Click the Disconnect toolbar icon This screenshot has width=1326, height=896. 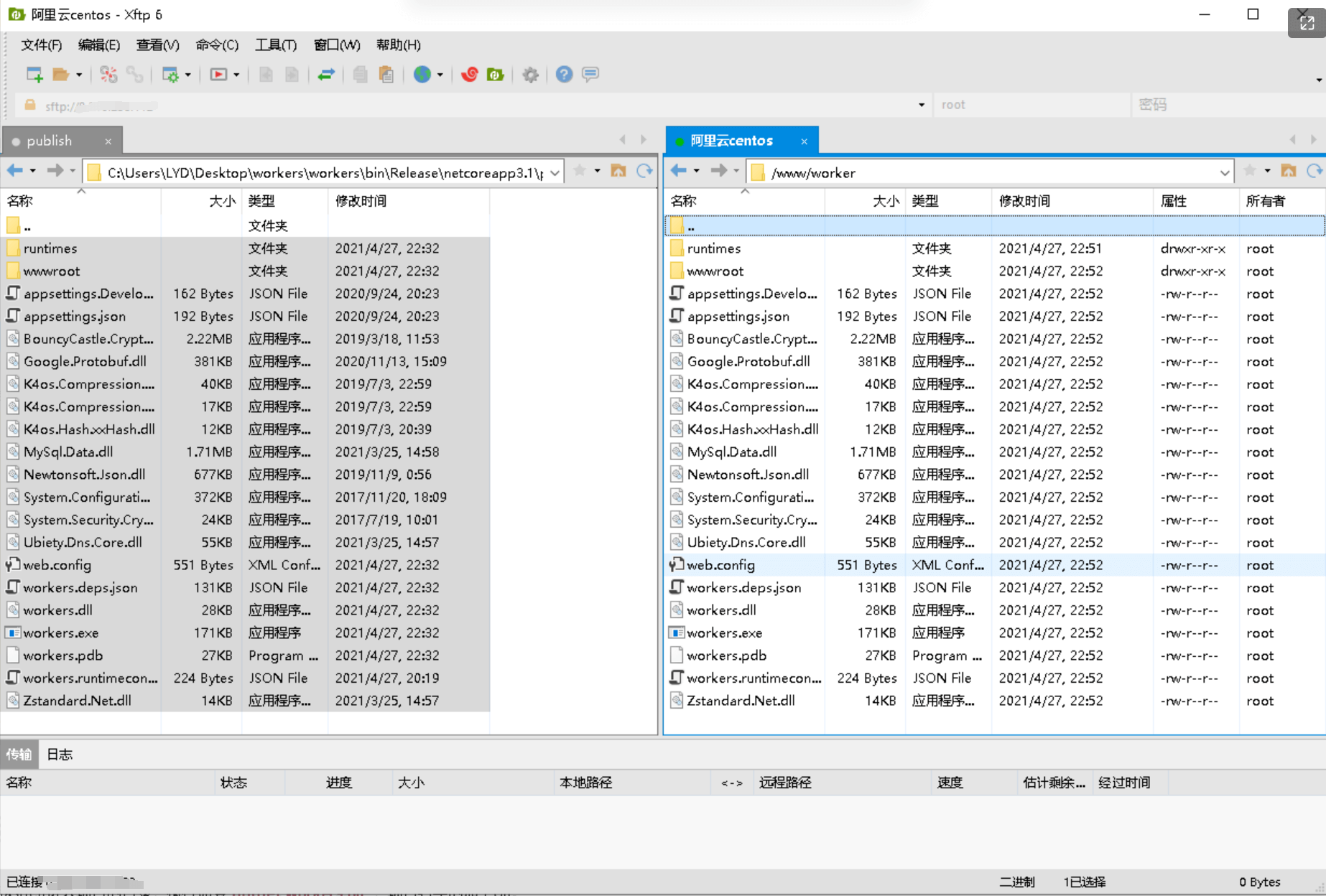click(108, 75)
